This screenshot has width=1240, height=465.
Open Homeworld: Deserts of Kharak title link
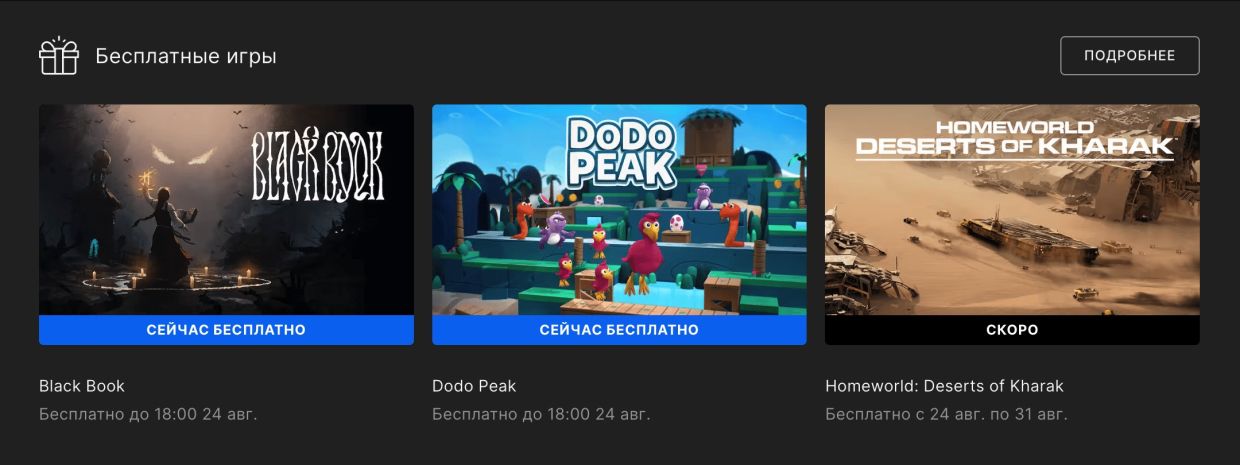click(944, 386)
